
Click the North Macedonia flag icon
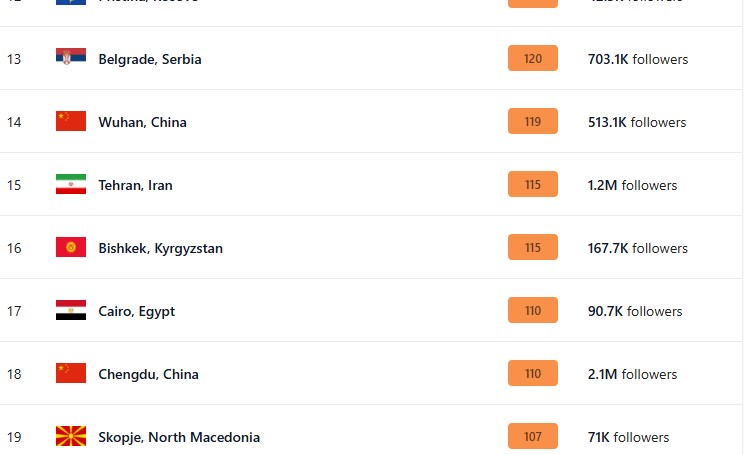coord(71,436)
